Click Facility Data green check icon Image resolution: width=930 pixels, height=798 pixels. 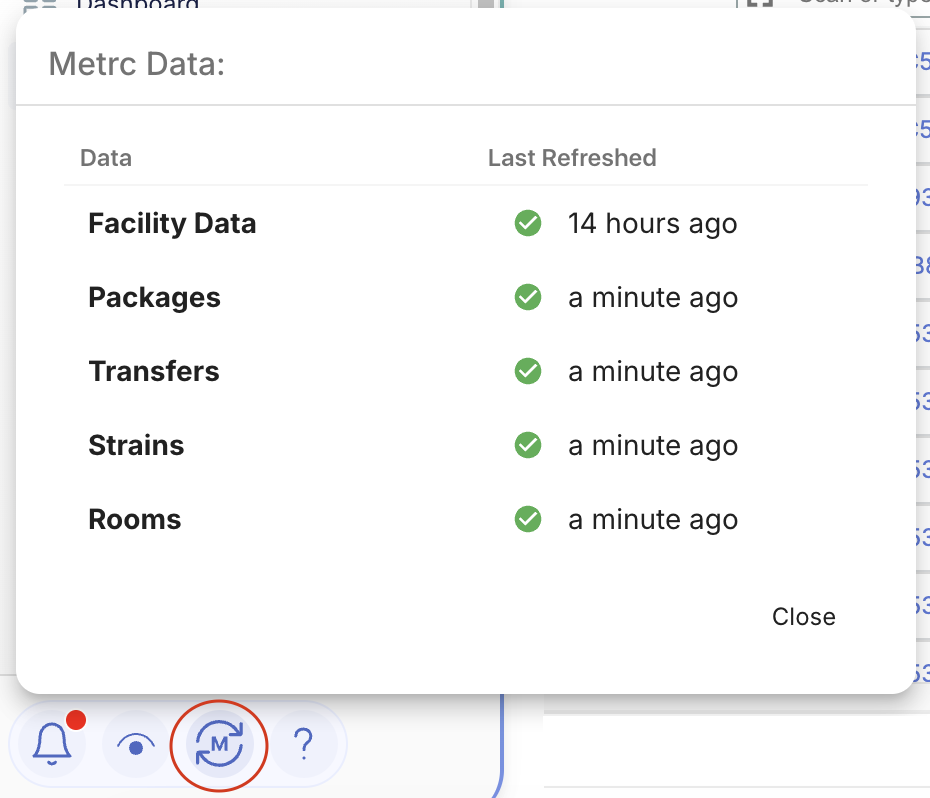[x=528, y=223]
